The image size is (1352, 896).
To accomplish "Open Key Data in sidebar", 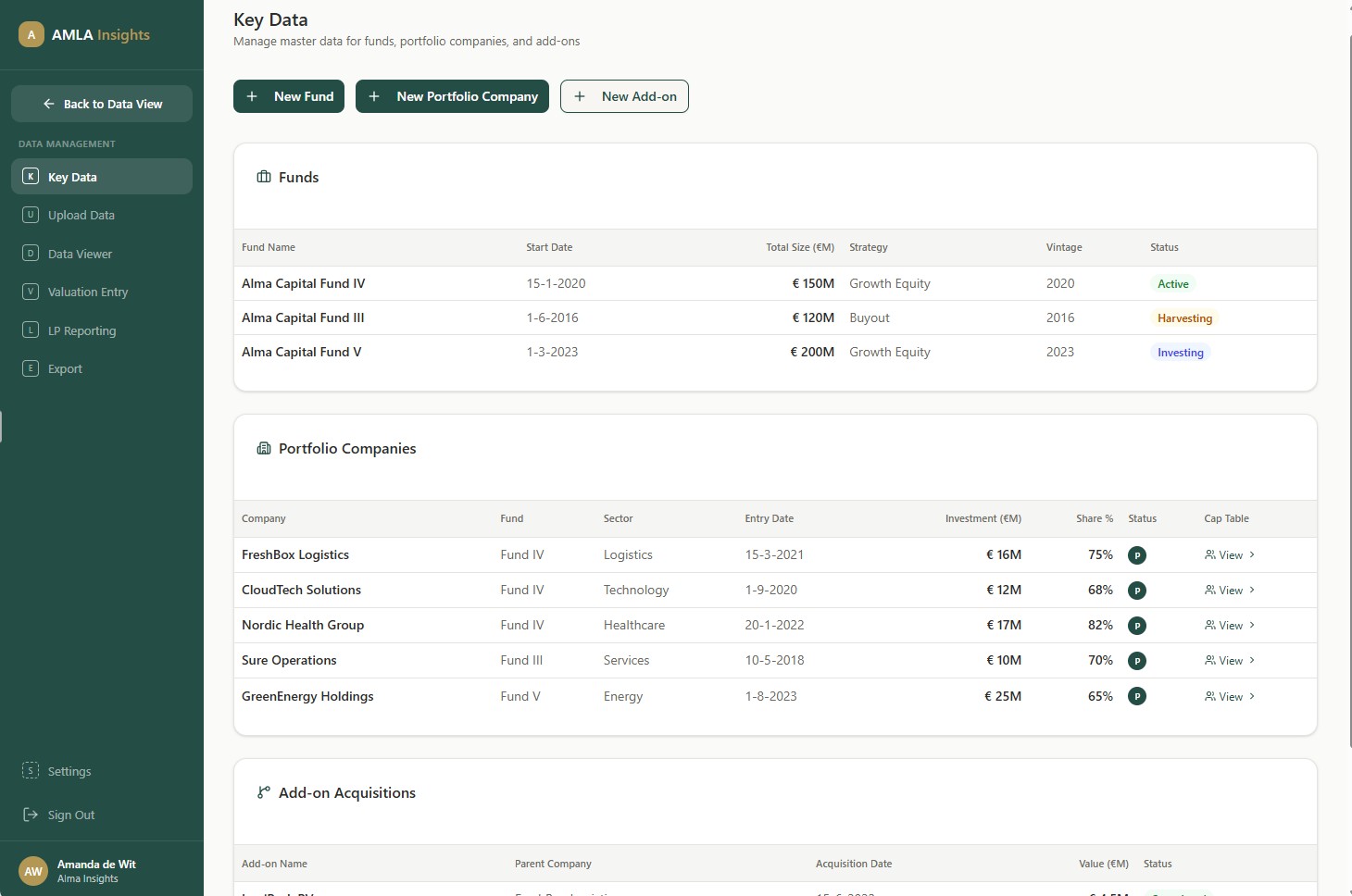I will (102, 176).
